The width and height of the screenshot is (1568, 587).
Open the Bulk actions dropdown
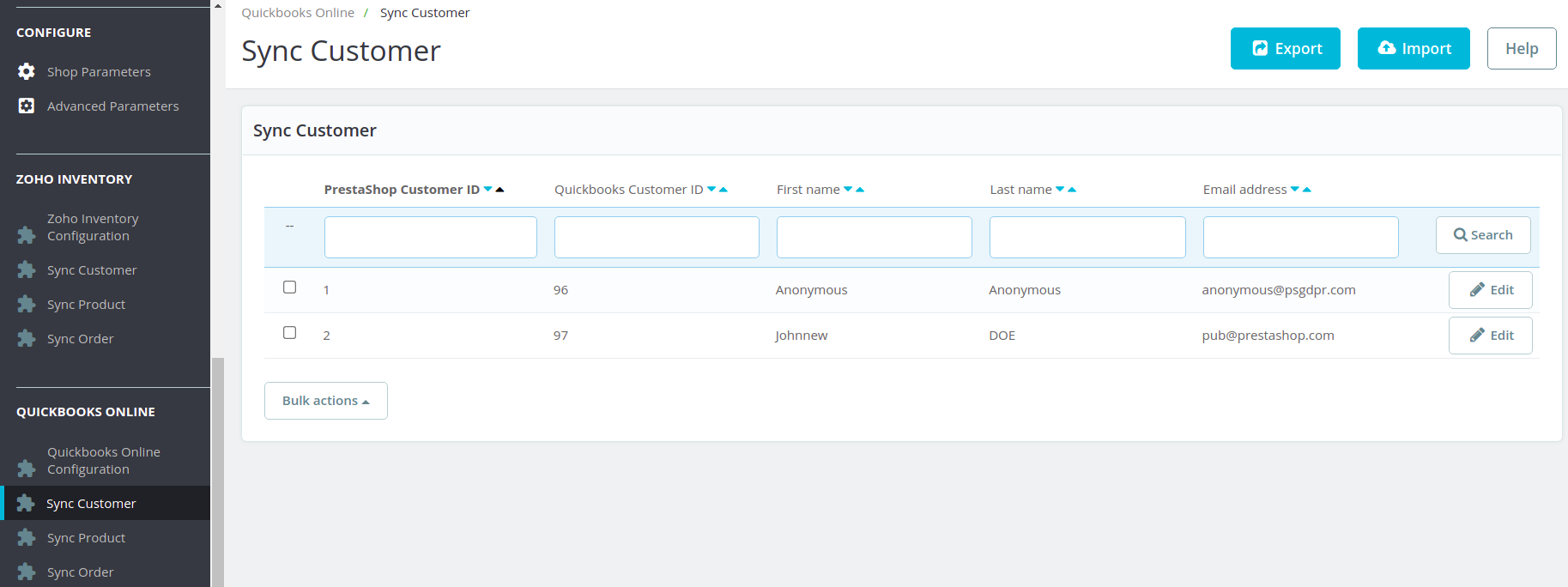[326, 401]
